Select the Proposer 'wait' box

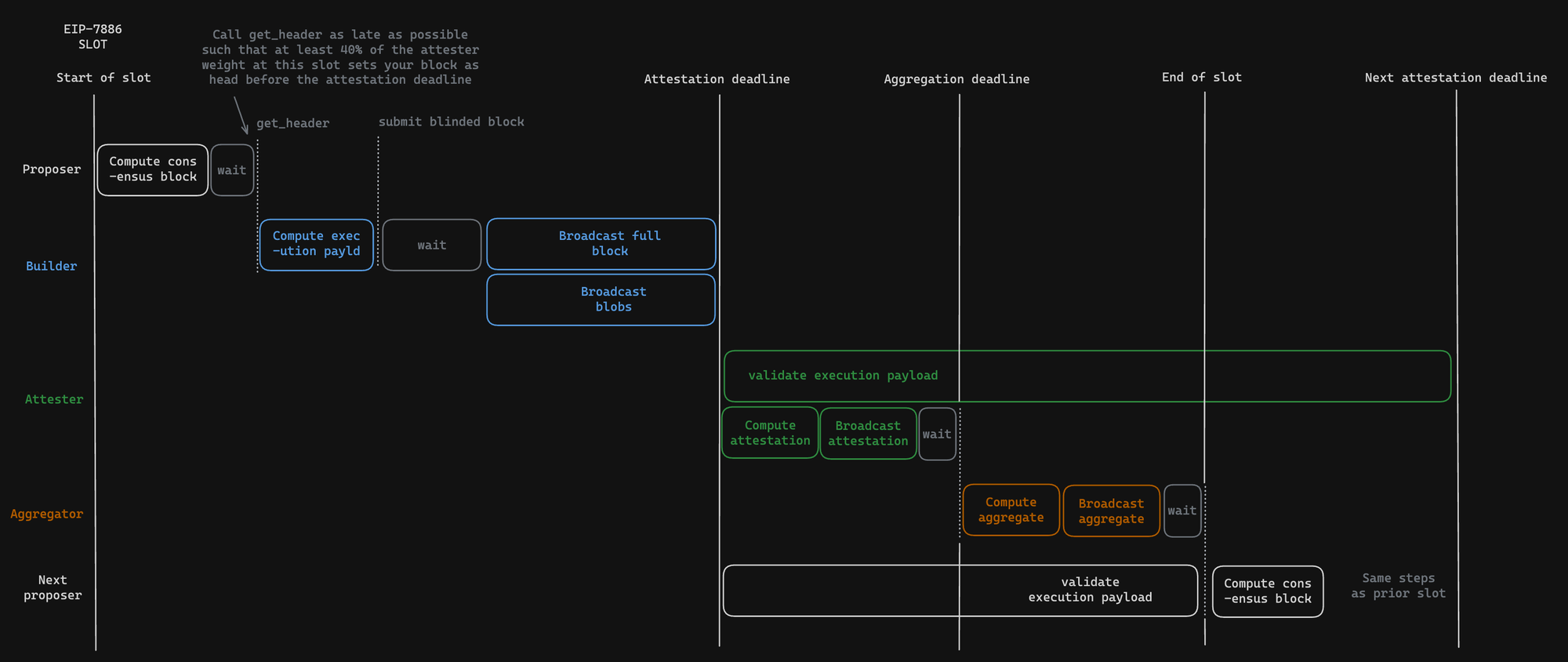[232, 169]
